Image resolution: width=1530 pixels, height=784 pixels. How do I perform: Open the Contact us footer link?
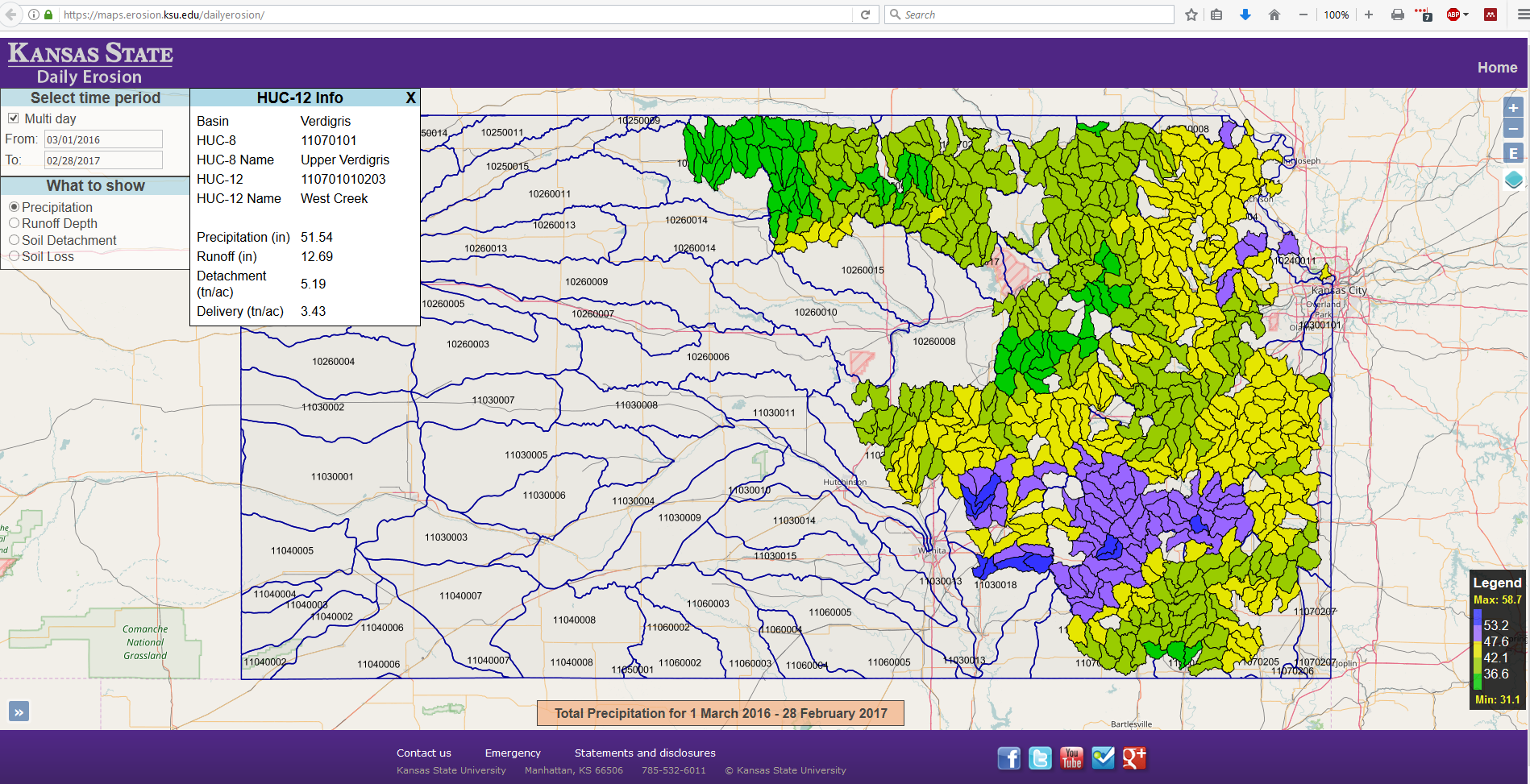[424, 753]
